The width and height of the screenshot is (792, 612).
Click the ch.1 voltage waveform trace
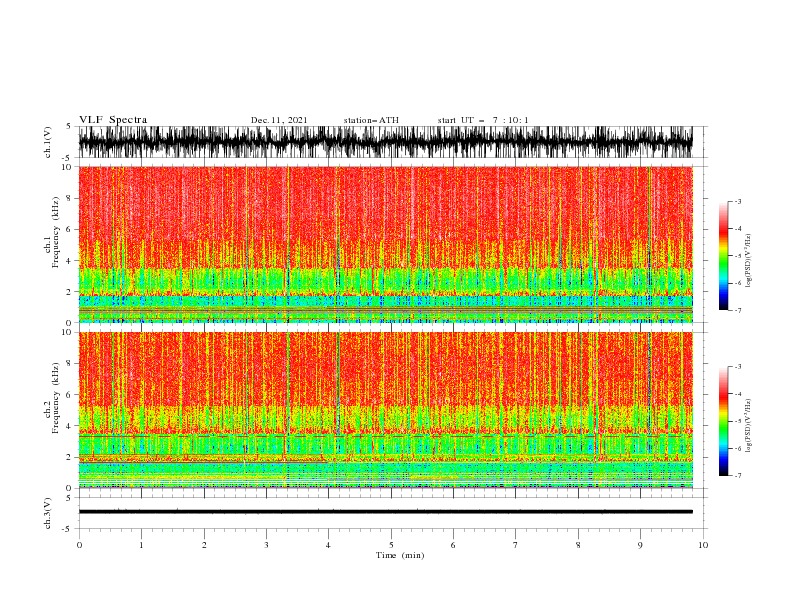pos(386,142)
